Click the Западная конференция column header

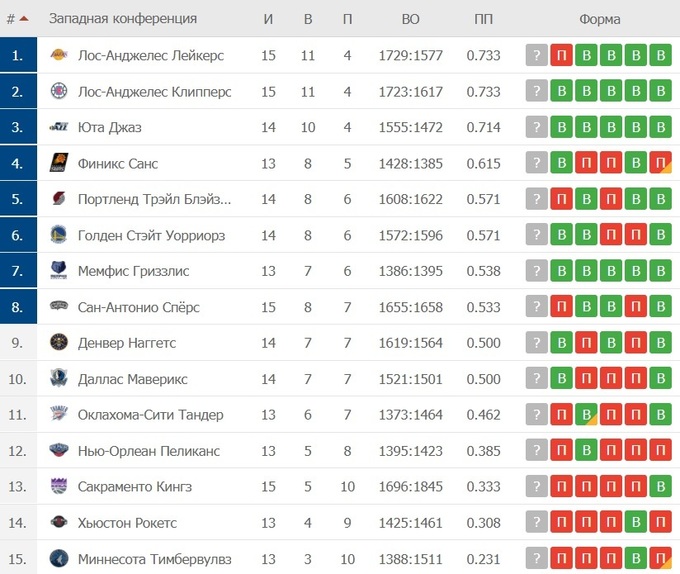pos(122,19)
